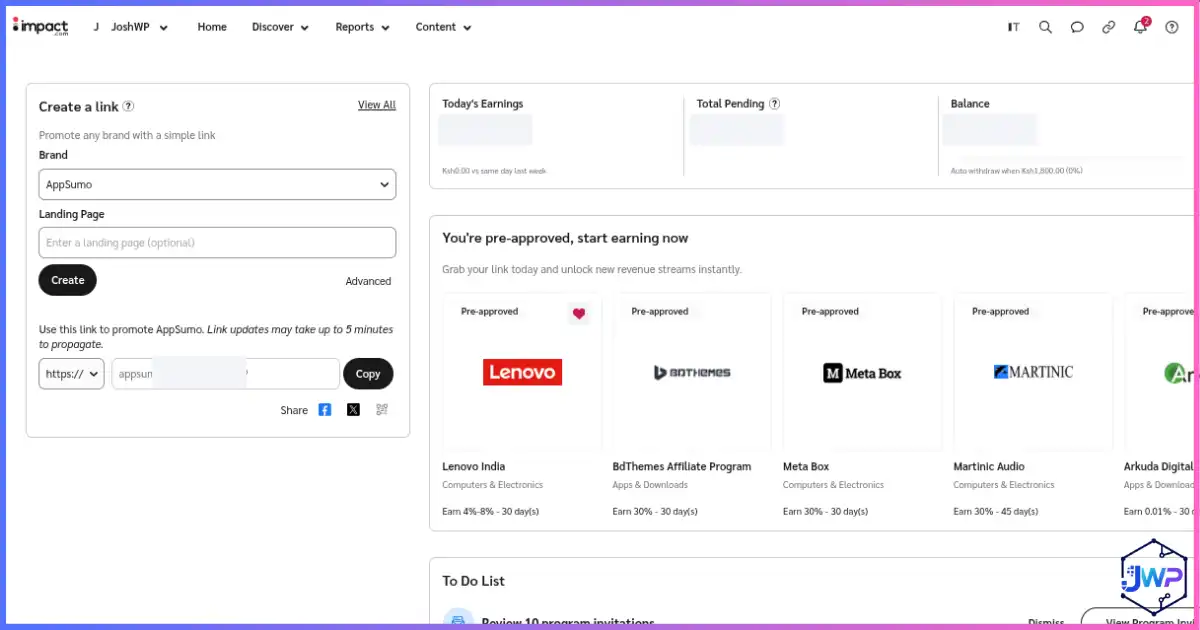This screenshot has width=1200, height=630.
Task: Click the Create a link help icon
Action: pyautogui.click(x=128, y=107)
